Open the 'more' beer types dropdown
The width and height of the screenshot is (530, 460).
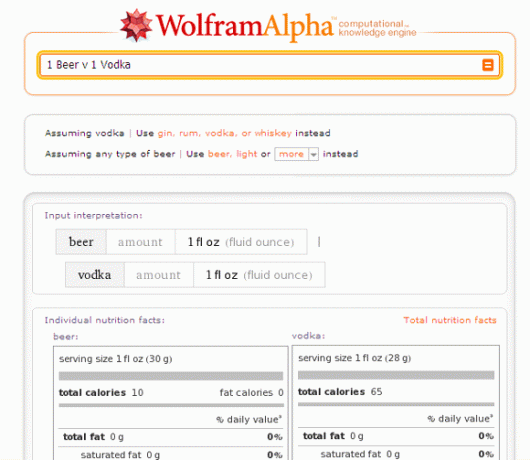(x=296, y=154)
